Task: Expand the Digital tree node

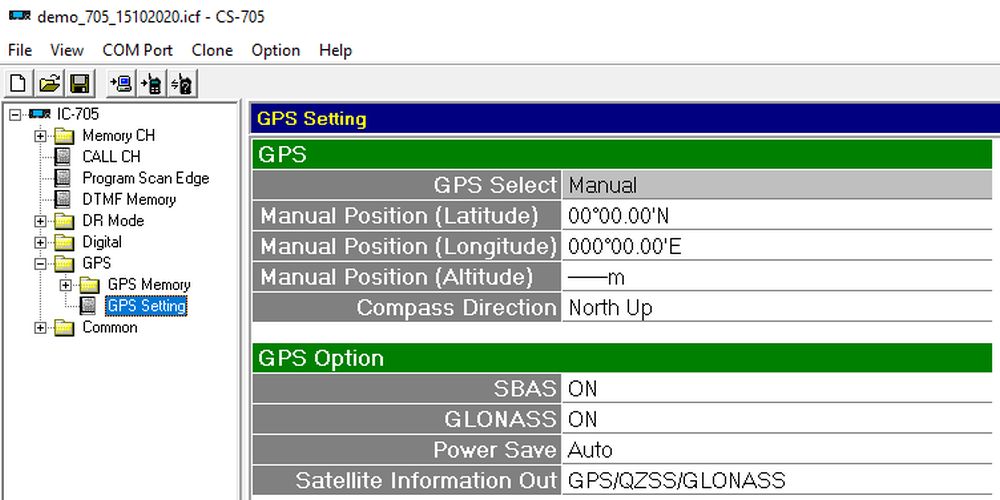Action: [x=41, y=242]
